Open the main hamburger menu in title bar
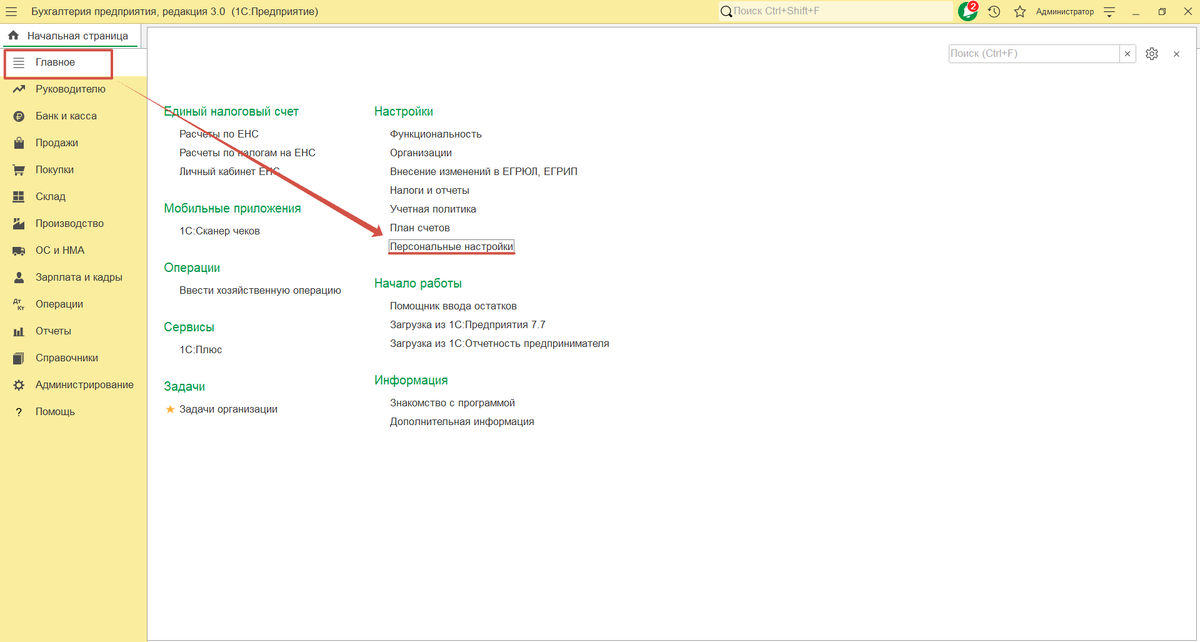This screenshot has width=1200, height=642. pyautogui.click(x=12, y=11)
